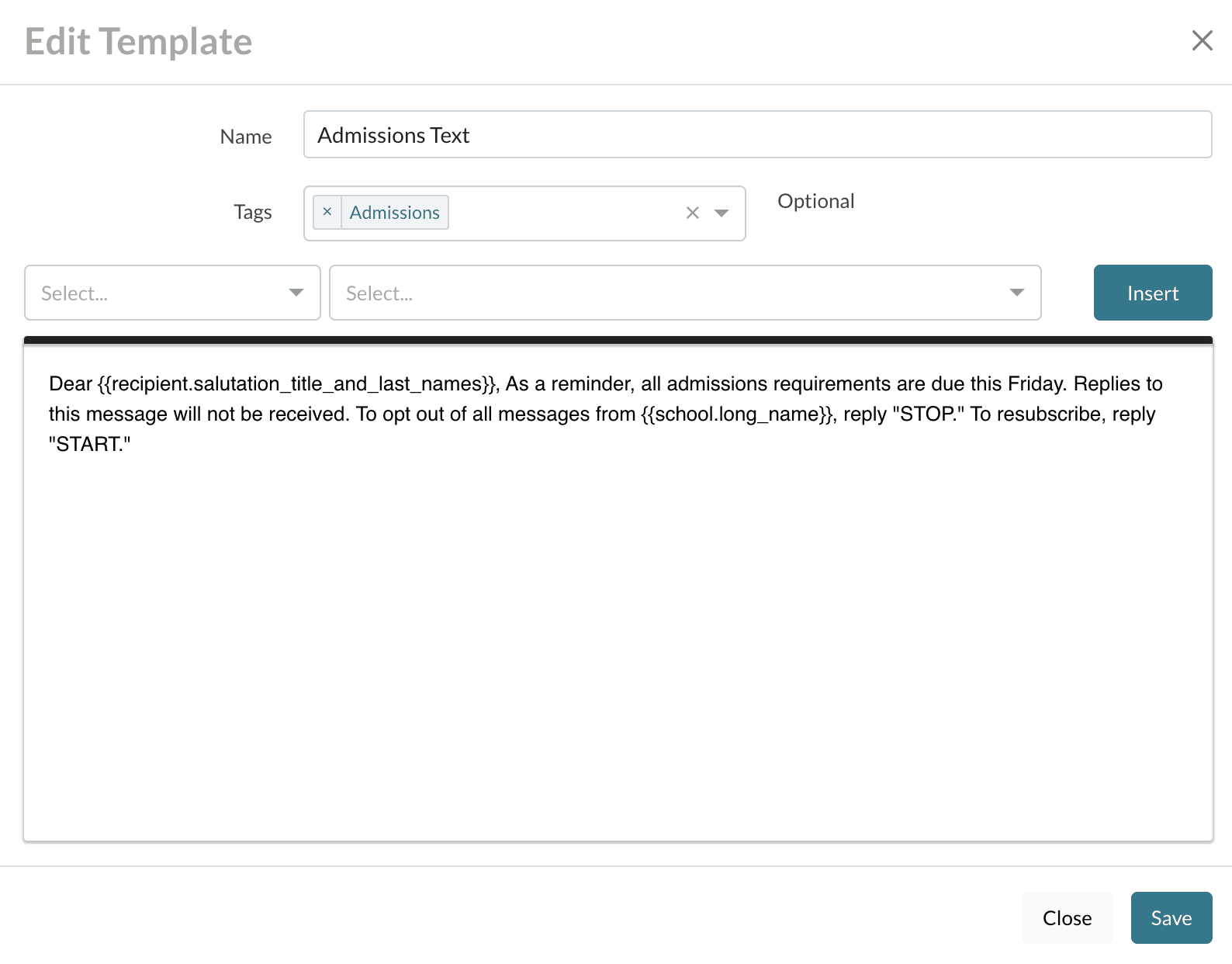Viewport: 1232px width, 964px height.
Task: Click the Name field label
Action: 246,137
